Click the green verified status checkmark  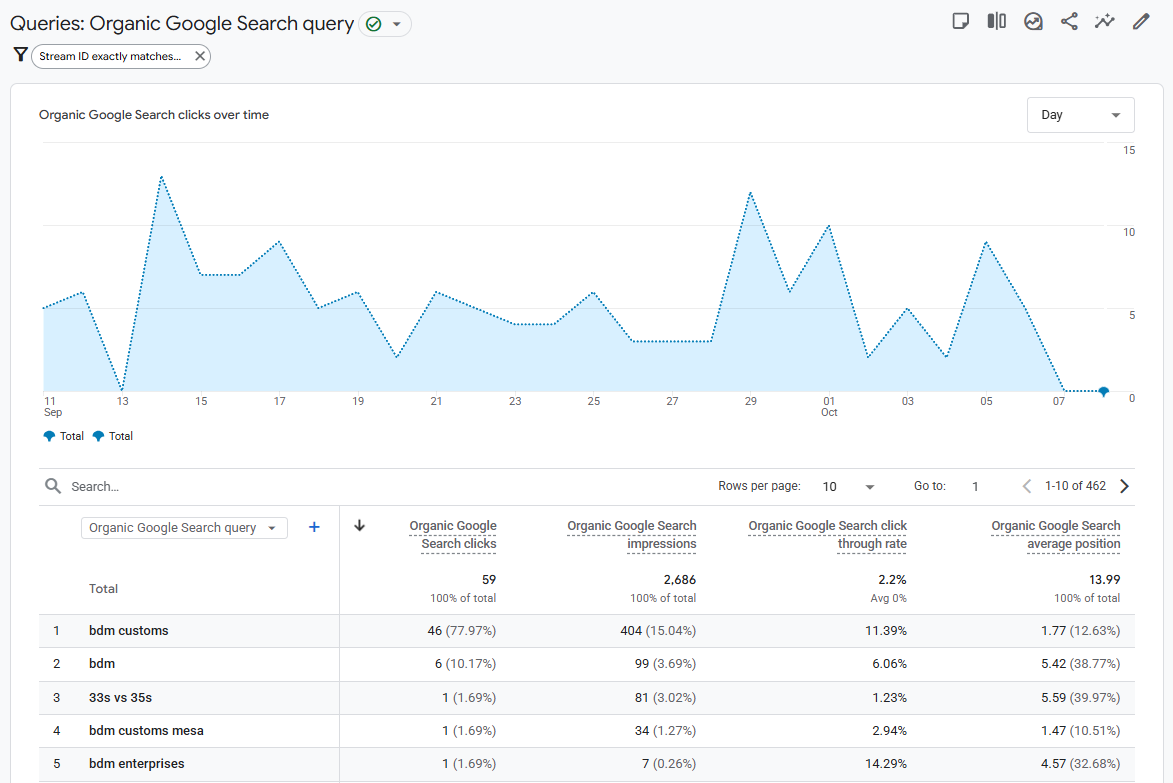tap(373, 24)
